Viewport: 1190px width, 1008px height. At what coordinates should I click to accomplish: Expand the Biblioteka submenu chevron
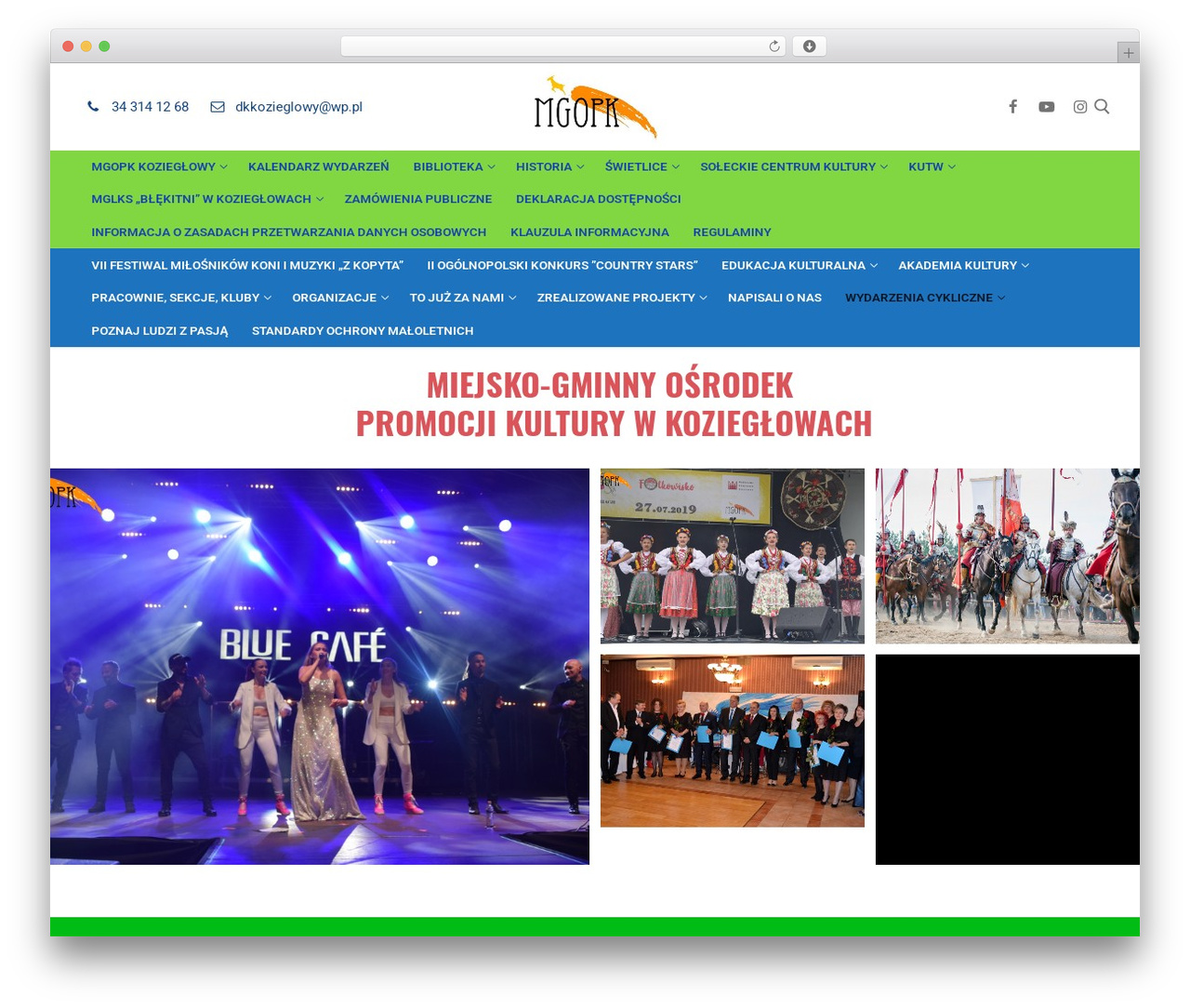click(491, 167)
